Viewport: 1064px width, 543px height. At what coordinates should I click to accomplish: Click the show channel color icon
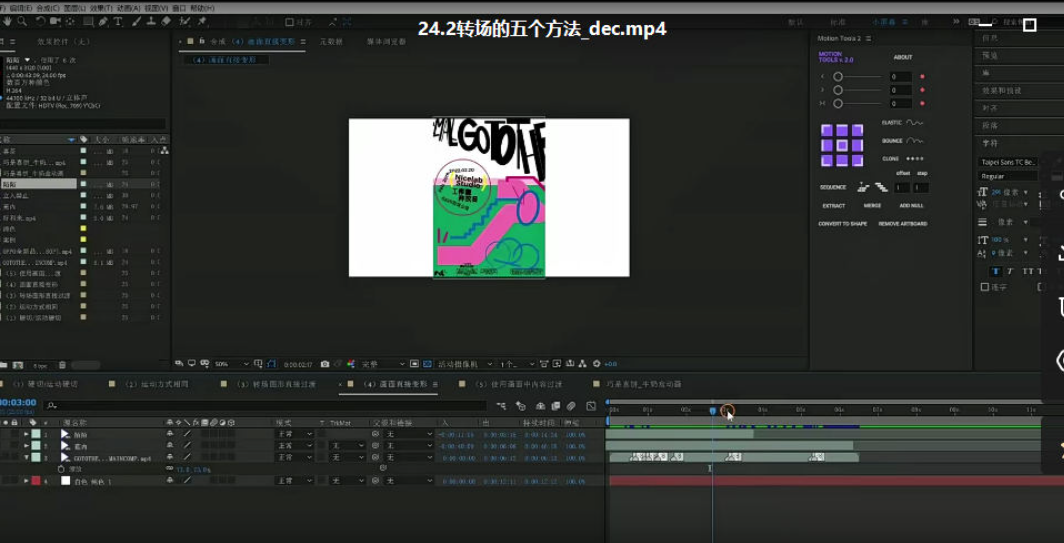[x=352, y=365]
